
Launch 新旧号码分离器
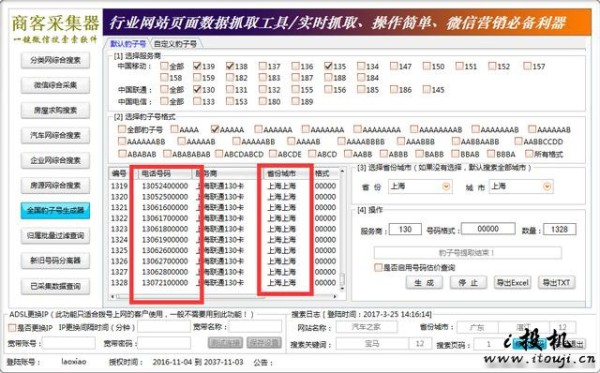(55, 261)
